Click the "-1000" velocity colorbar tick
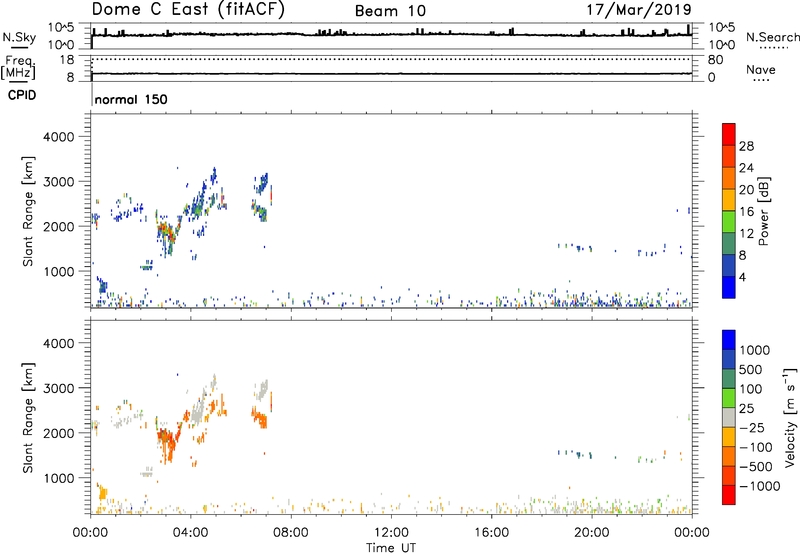 tap(759, 486)
